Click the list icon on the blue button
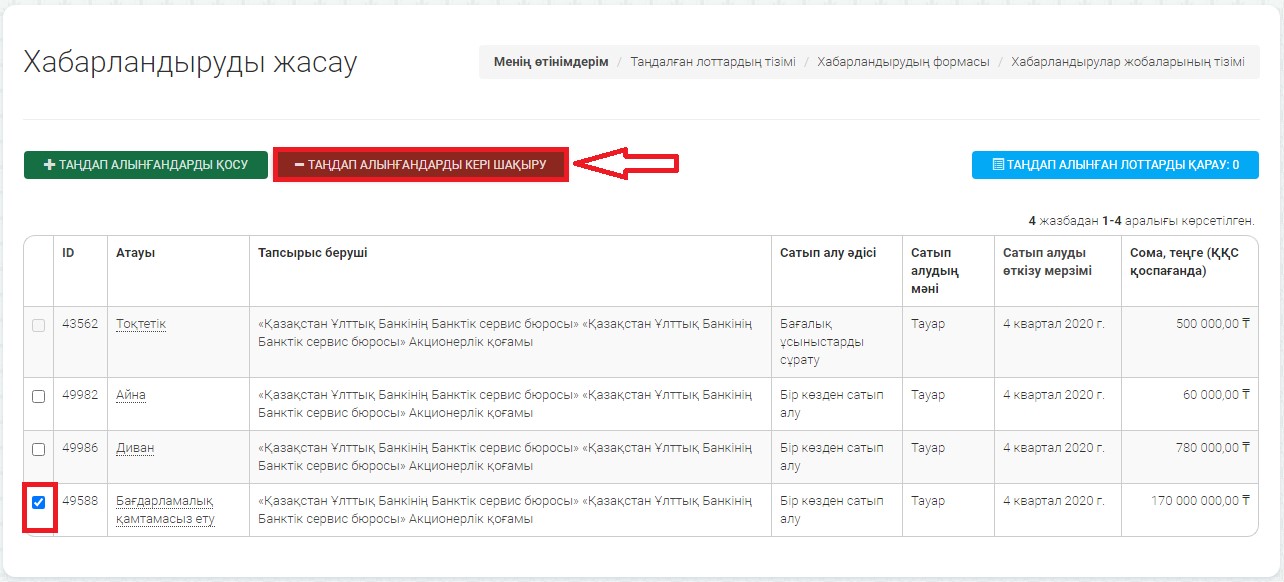Viewport: 1284px width, 582px height. 997,165
